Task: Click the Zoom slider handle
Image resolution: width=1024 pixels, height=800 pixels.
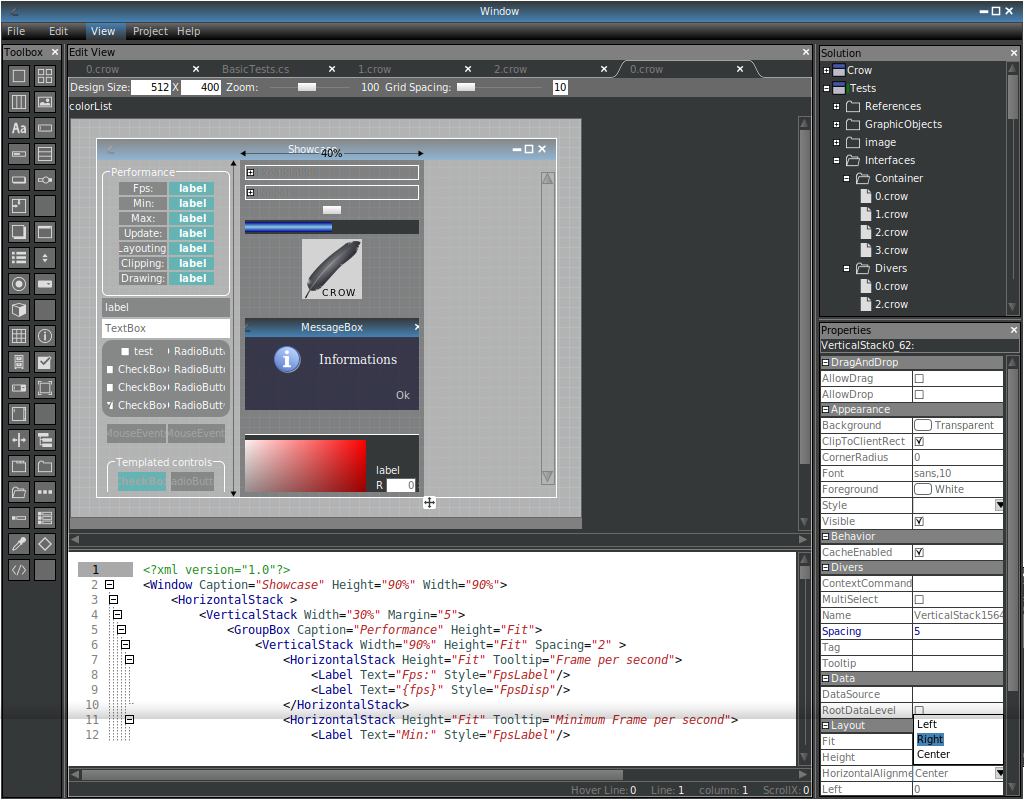Action: click(307, 87)
